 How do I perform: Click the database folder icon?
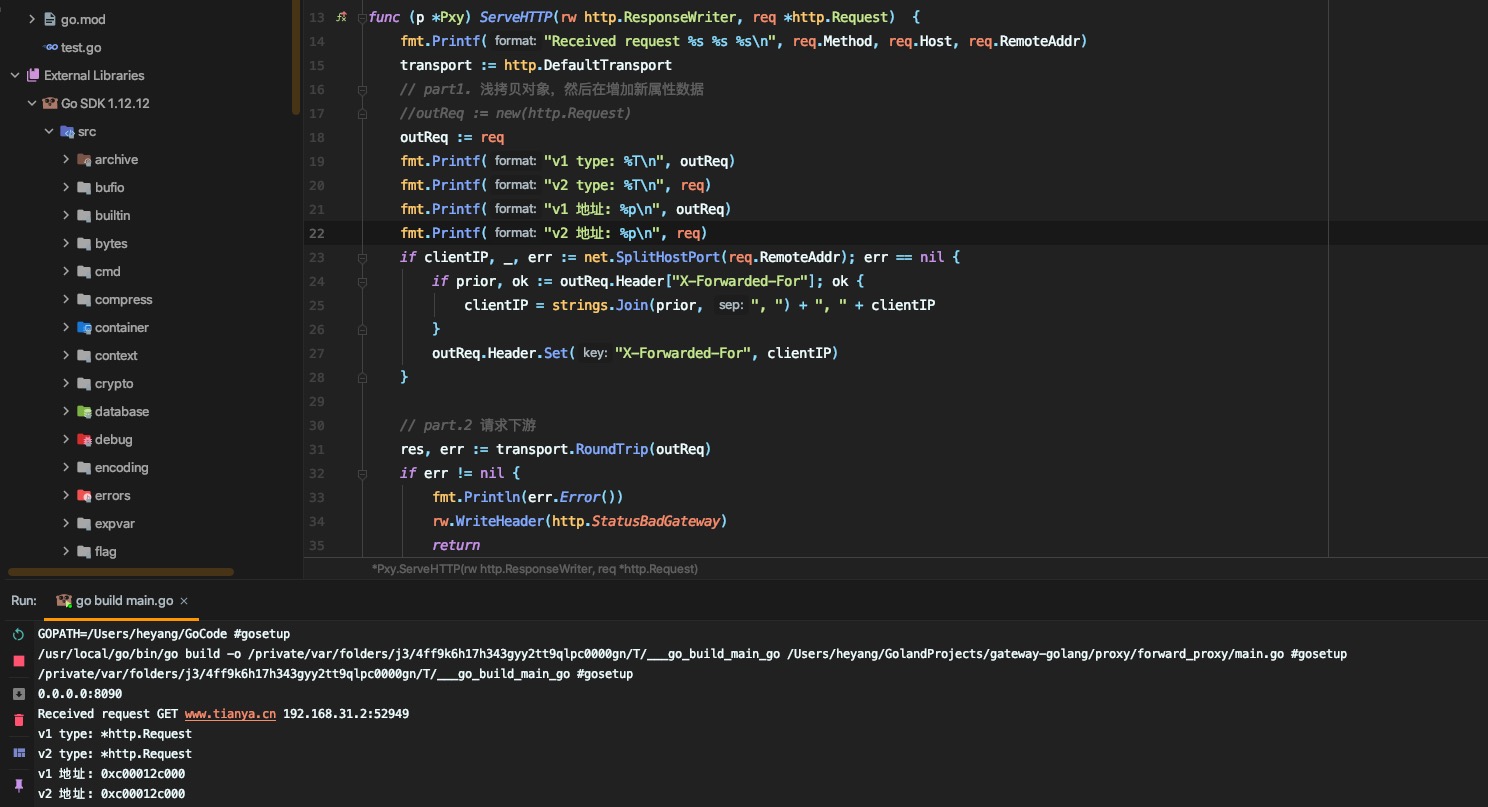point(84,411)
